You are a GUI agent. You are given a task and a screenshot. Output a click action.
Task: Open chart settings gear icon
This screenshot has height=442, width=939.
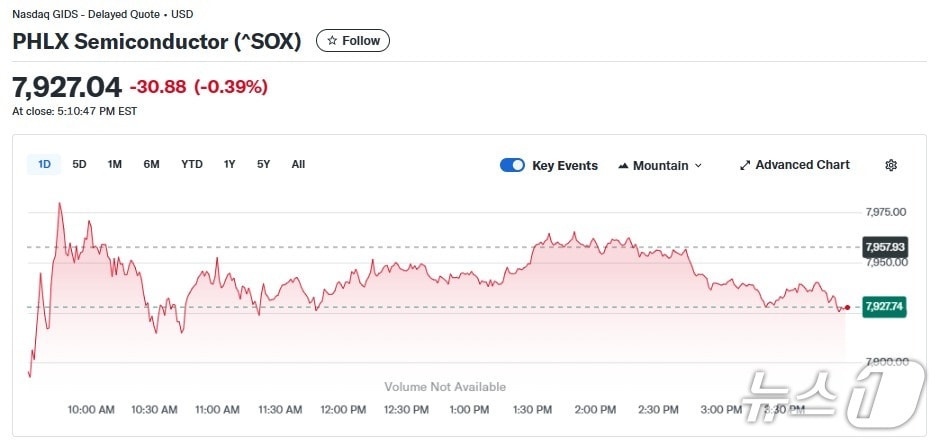tap(891, 165)
